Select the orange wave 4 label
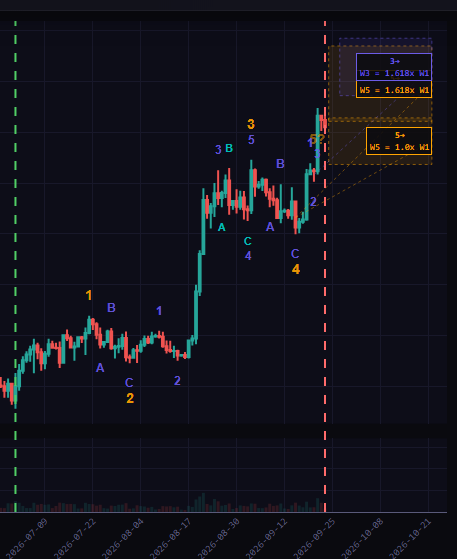This screenshot has height=559, width=457. pyautogui.click(x=296, y=269)
